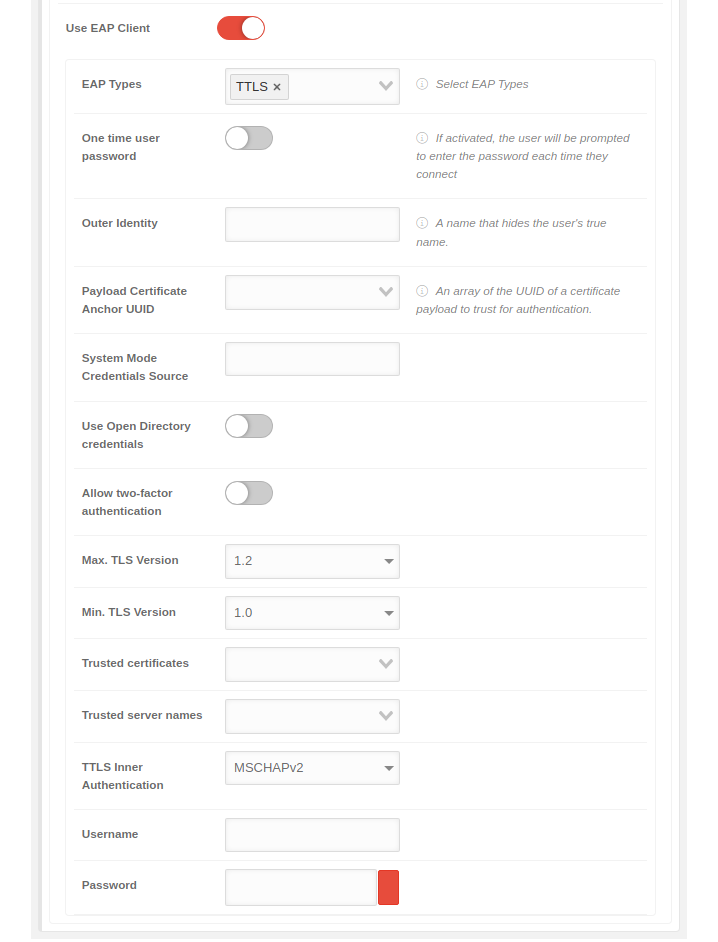Turn on Use Open Directory credentials
The width and height of the screenshot is (718, 942).
click(249, 426)
